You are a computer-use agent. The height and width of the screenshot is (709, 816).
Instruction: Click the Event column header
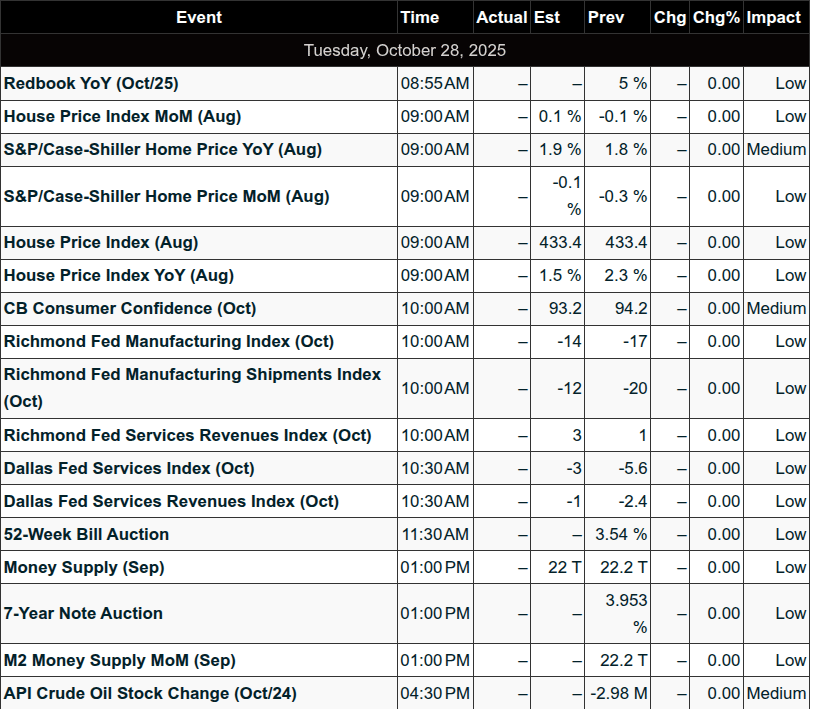point(198,17)
